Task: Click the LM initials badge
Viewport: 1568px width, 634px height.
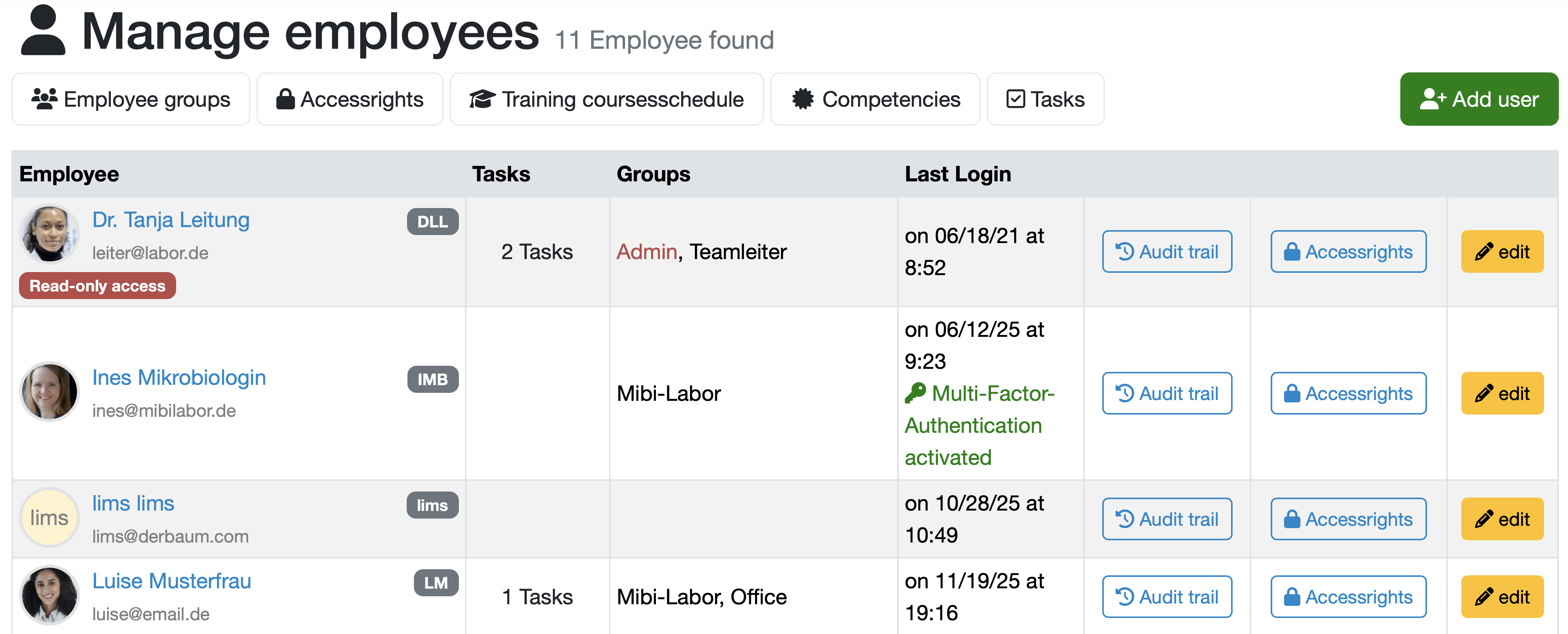Action: 436,583
